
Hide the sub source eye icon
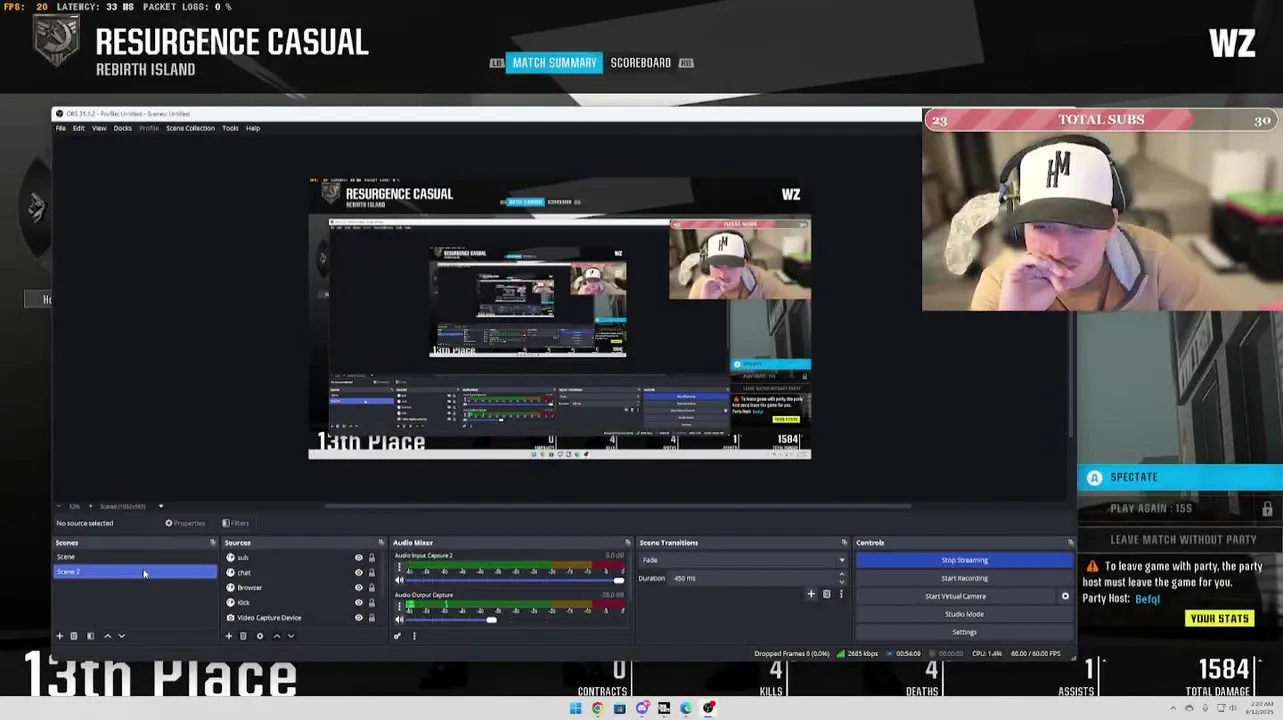coord(358,558)
